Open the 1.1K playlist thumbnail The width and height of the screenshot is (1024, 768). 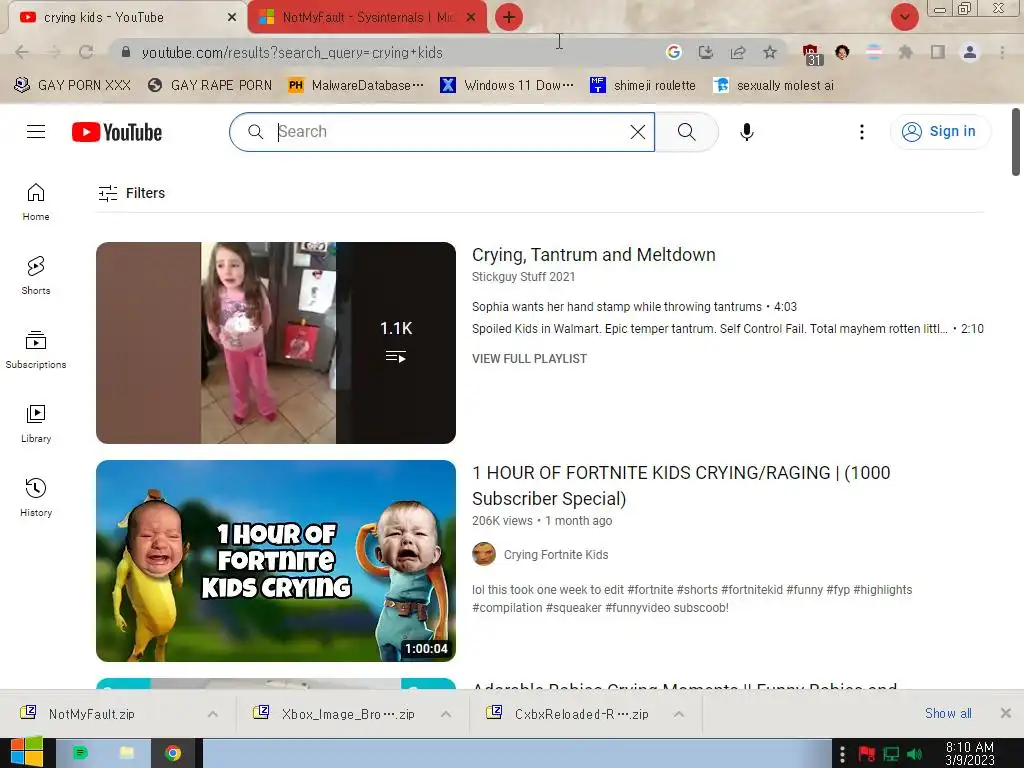(276, 343)
